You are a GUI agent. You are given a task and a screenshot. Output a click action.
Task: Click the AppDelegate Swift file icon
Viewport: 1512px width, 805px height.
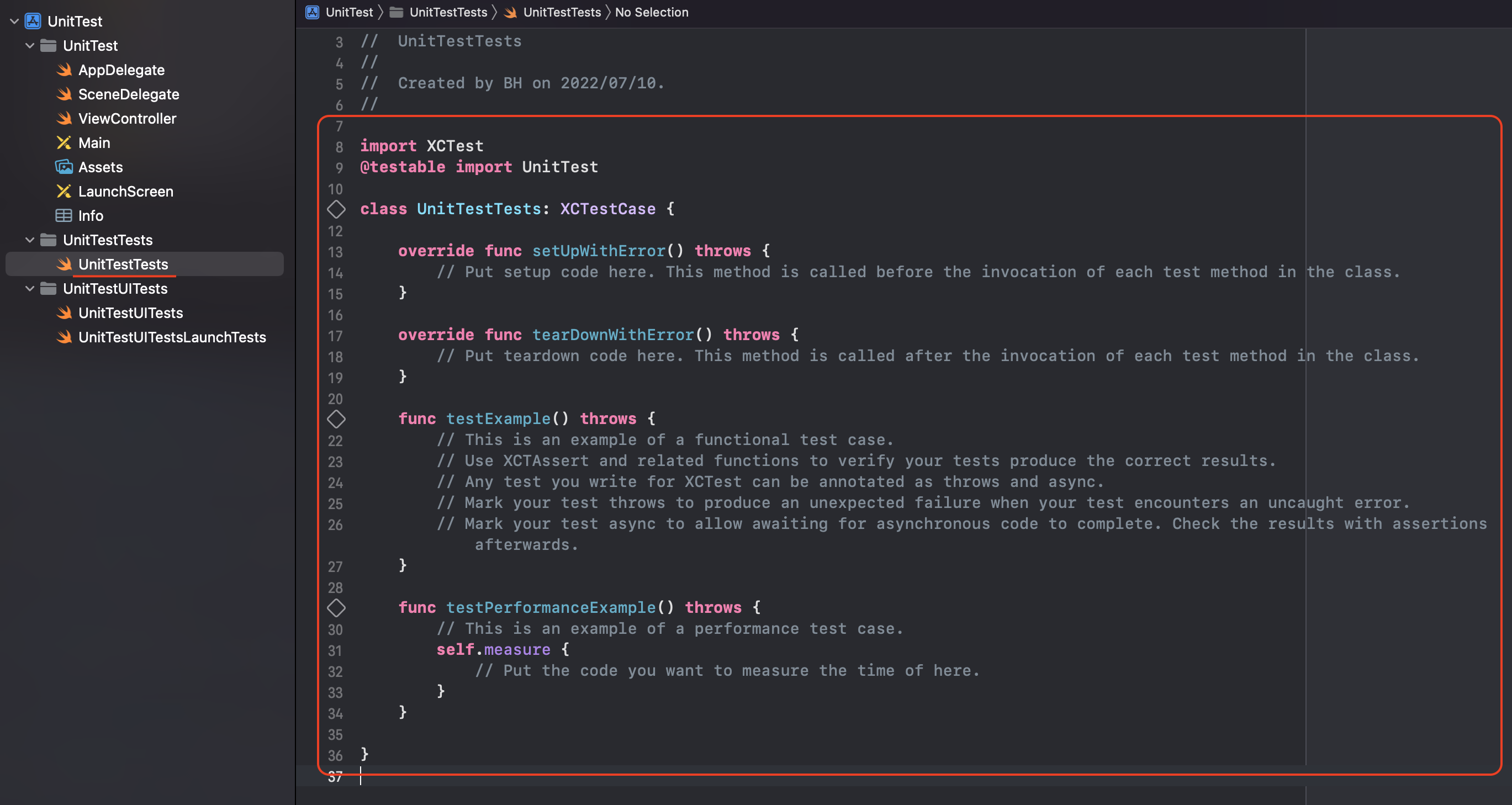point(64,70)
